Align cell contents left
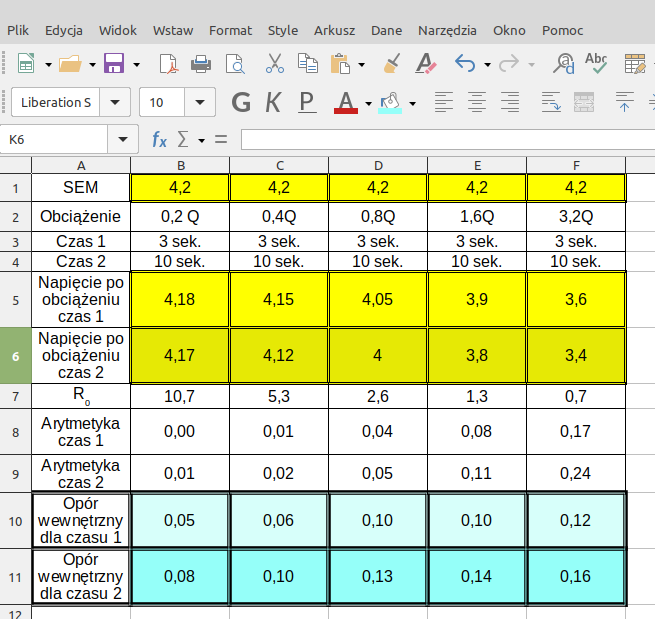The width and height of the screenshot is (655, 619). (444, 102)
